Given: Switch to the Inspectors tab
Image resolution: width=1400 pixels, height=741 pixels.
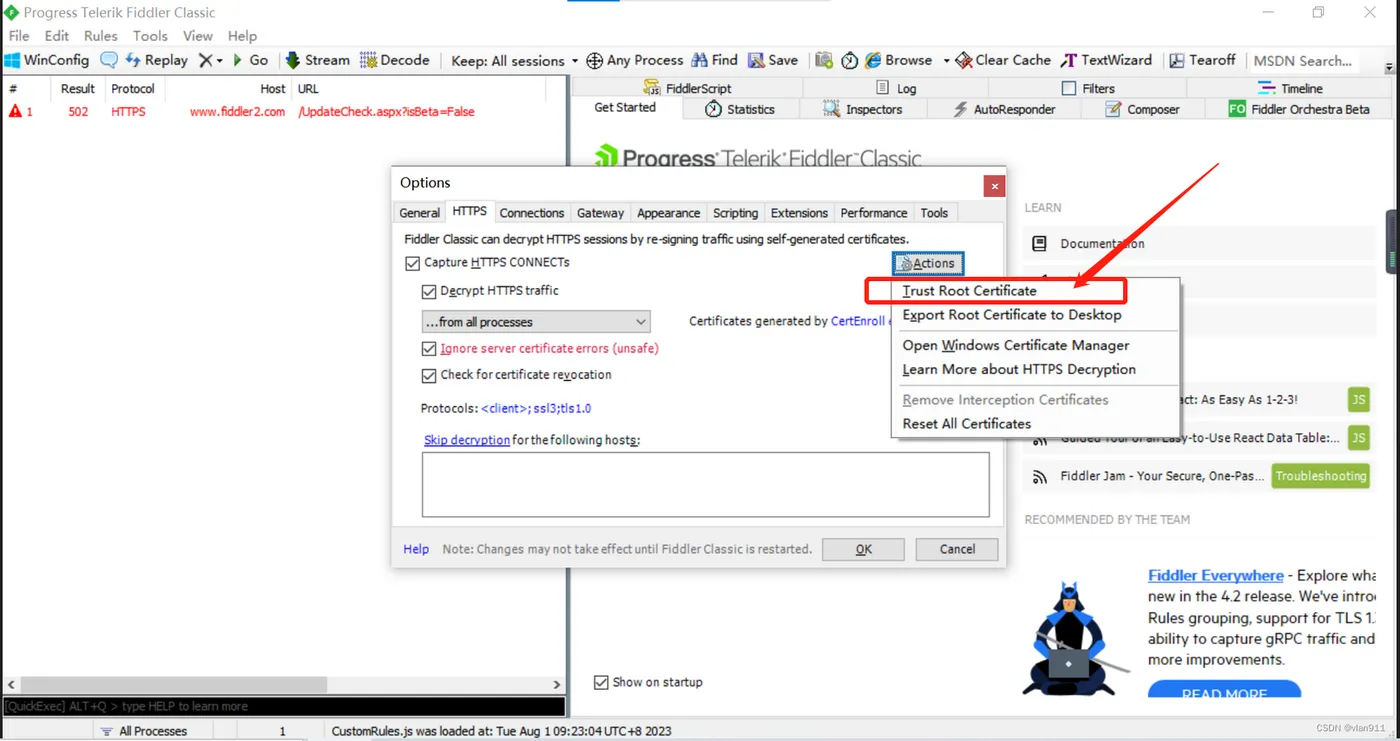Looking at the screenshot, I should pos(863,109).
